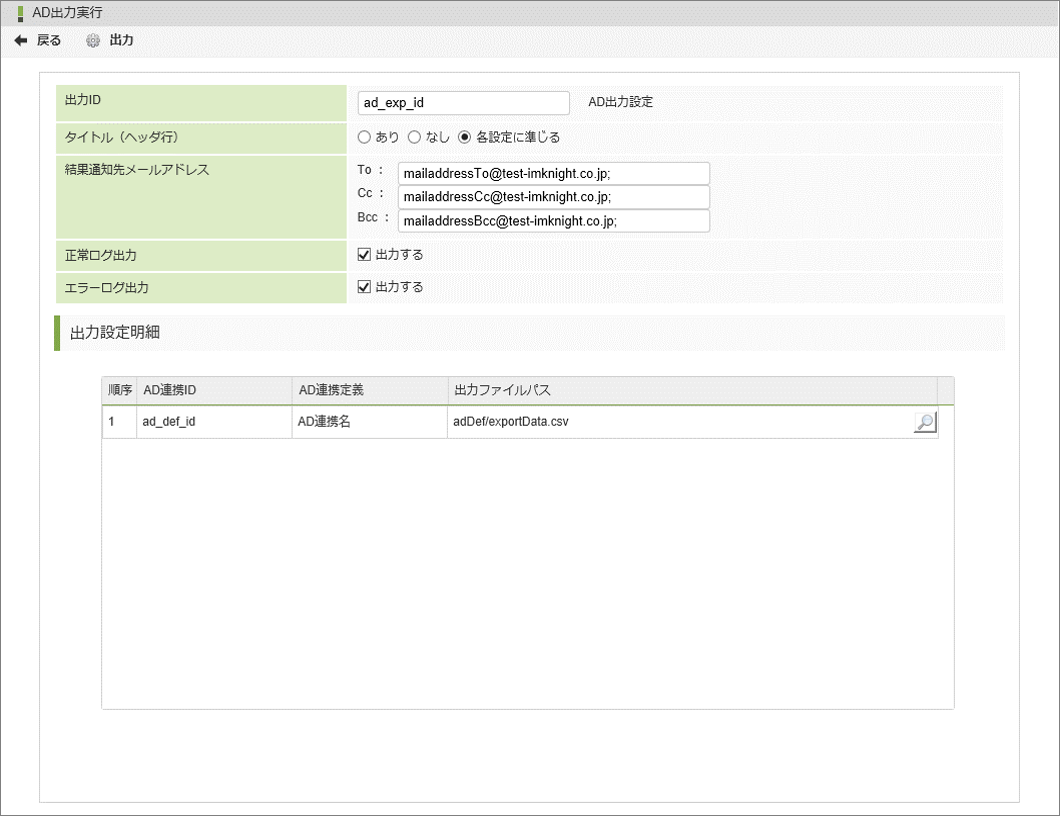
Task: Click the magnifier icon for exportData.csv
Action: click(925, 422)
